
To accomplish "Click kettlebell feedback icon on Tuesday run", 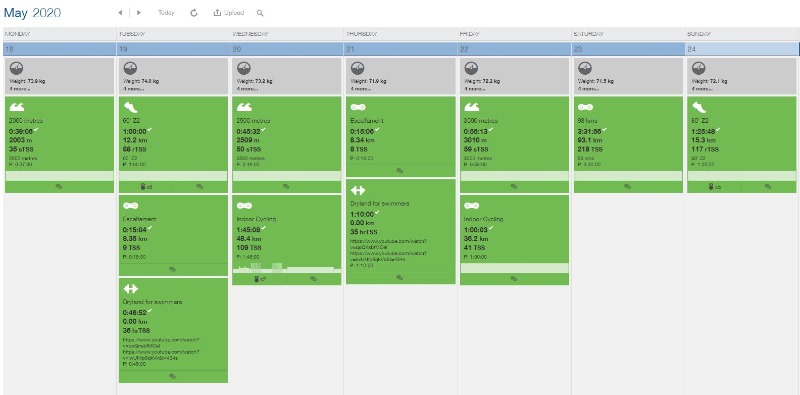I will tap(146, 187).
